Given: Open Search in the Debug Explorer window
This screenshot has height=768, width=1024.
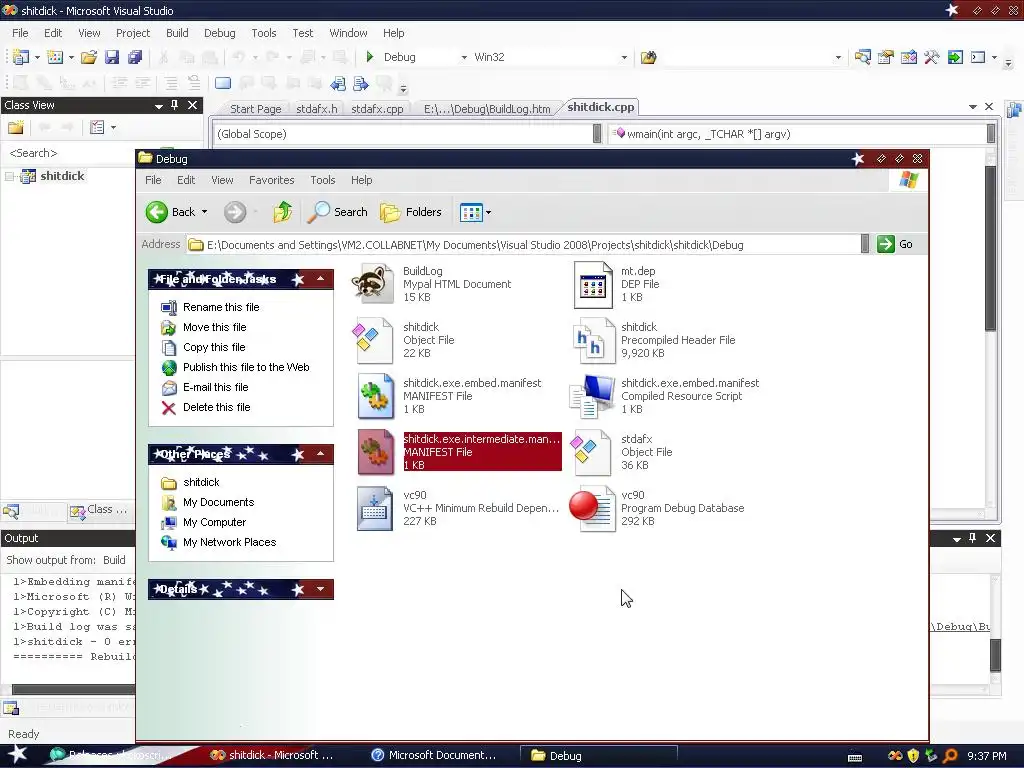Looking at the screenshot, I should tap(338, 212).
